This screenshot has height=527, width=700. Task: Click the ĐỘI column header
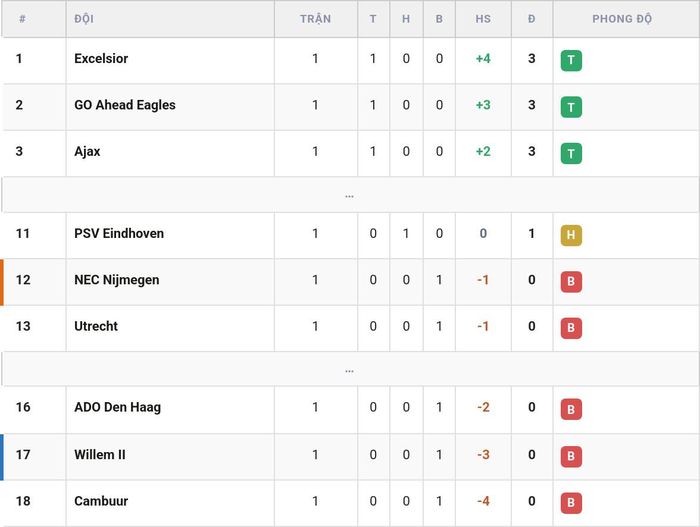point(84,19)
